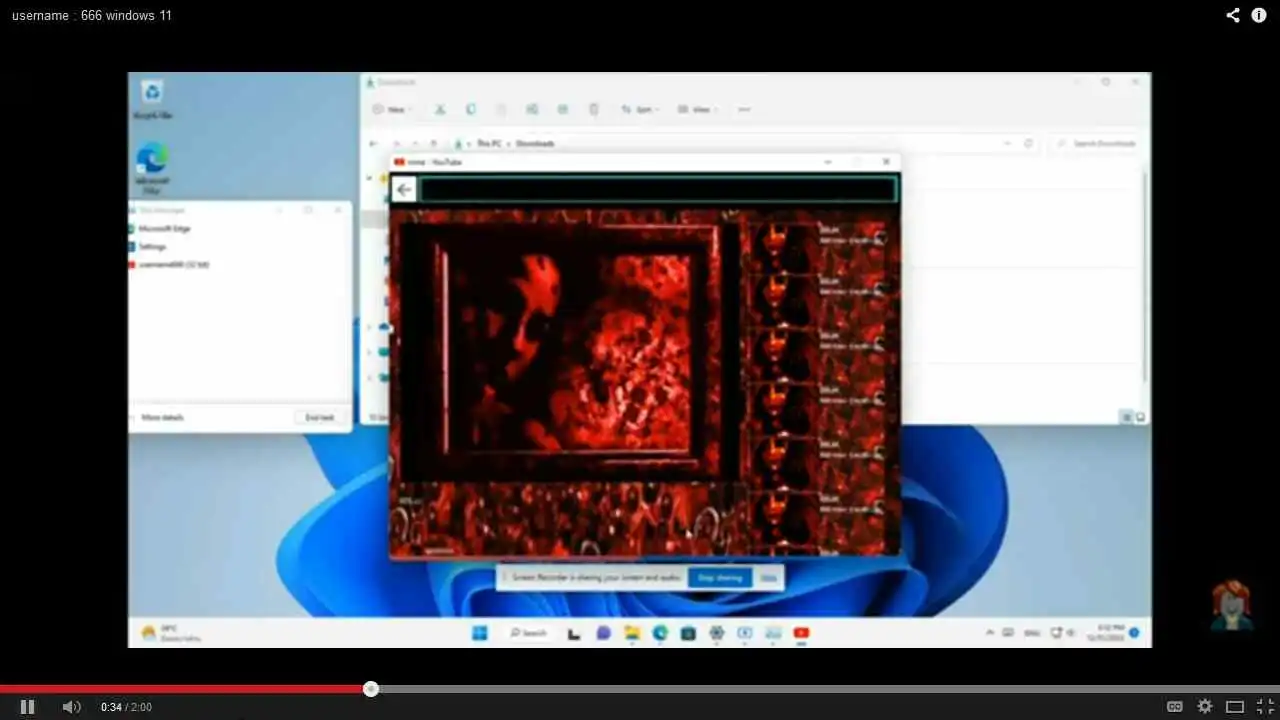The height and width of the screenshot is (720, 1280).
Task: Click the taskbar clock and date
Action: [x=1105, y=633]
